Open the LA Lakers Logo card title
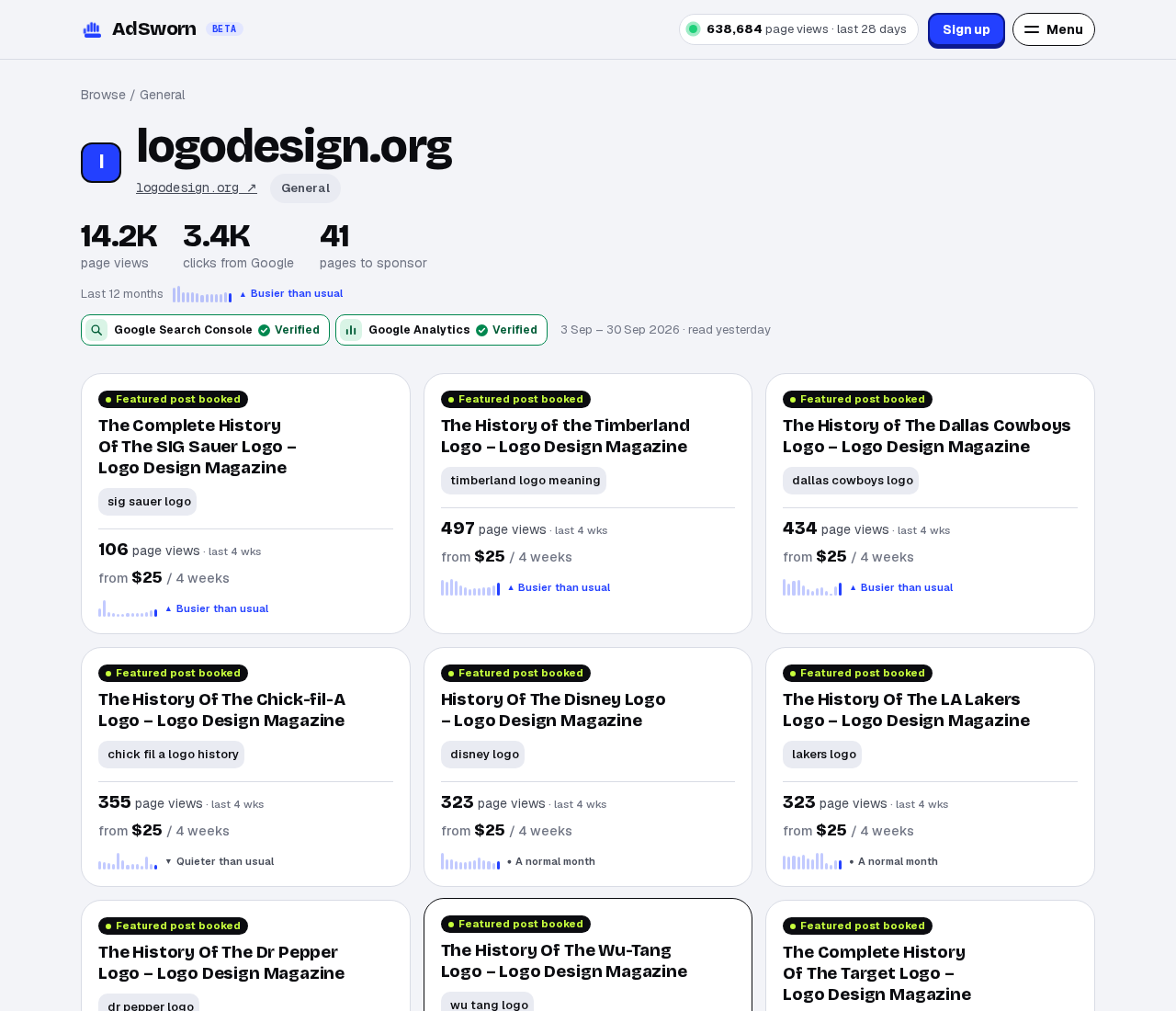1176x1011 pixels. tap(906, 710)
